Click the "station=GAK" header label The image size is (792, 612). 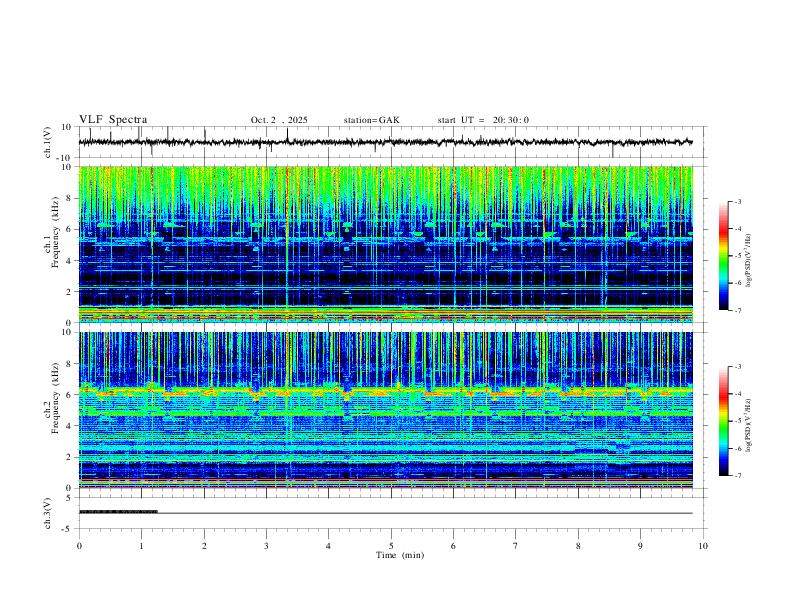(371, 120)
